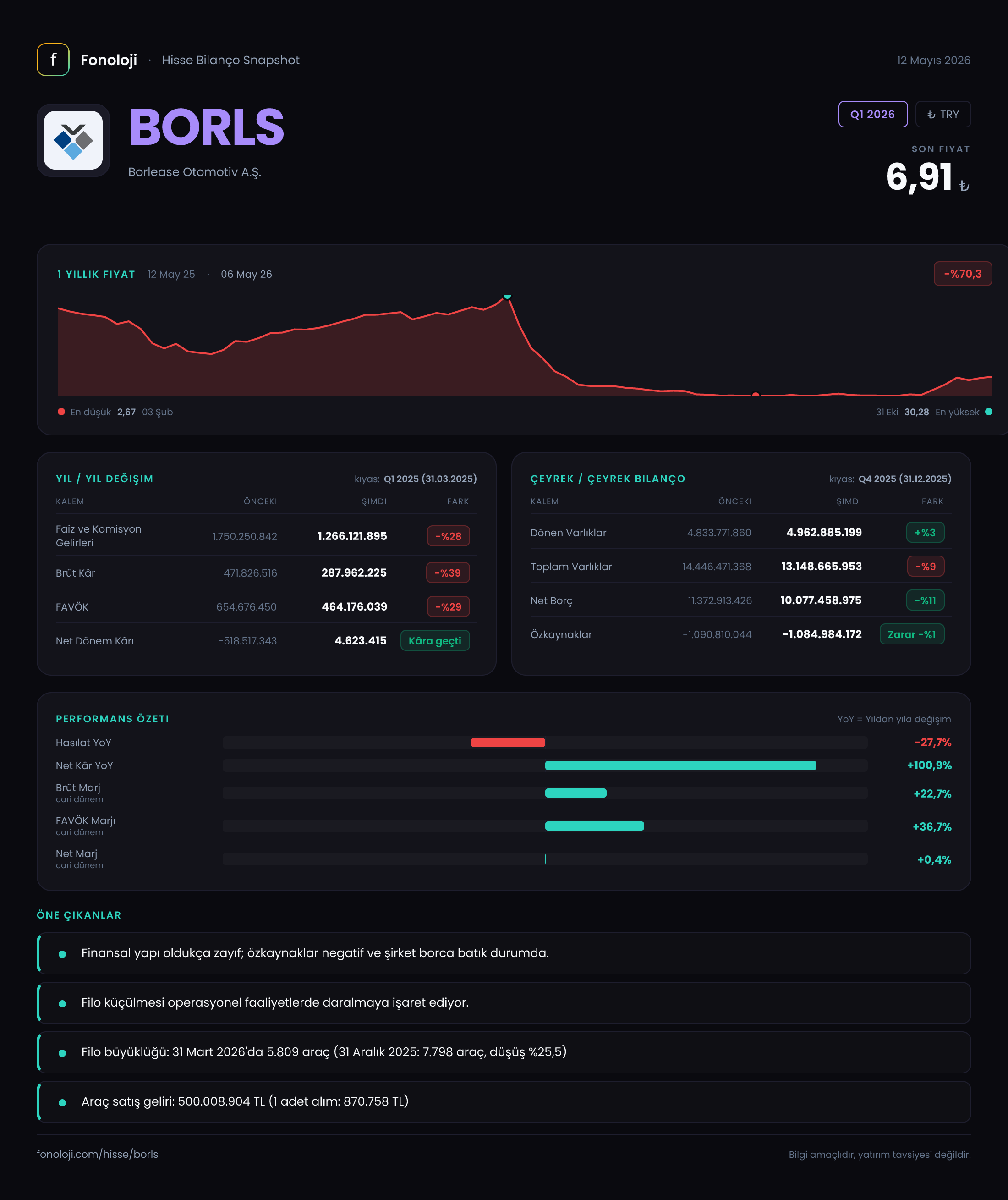Click the bullet dot on Finansal yapı highlight
The width and height of the screenshot is (1008, 1200).
(x=62, y=954)
